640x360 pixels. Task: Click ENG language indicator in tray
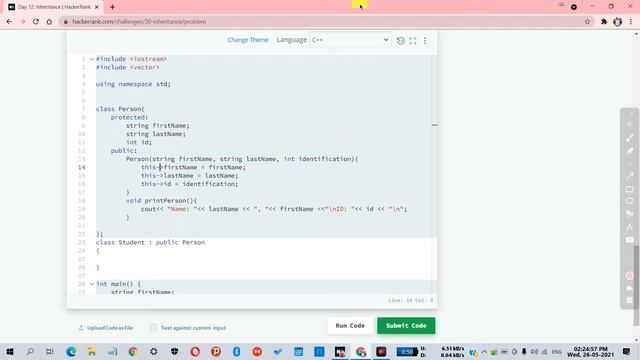557,352
